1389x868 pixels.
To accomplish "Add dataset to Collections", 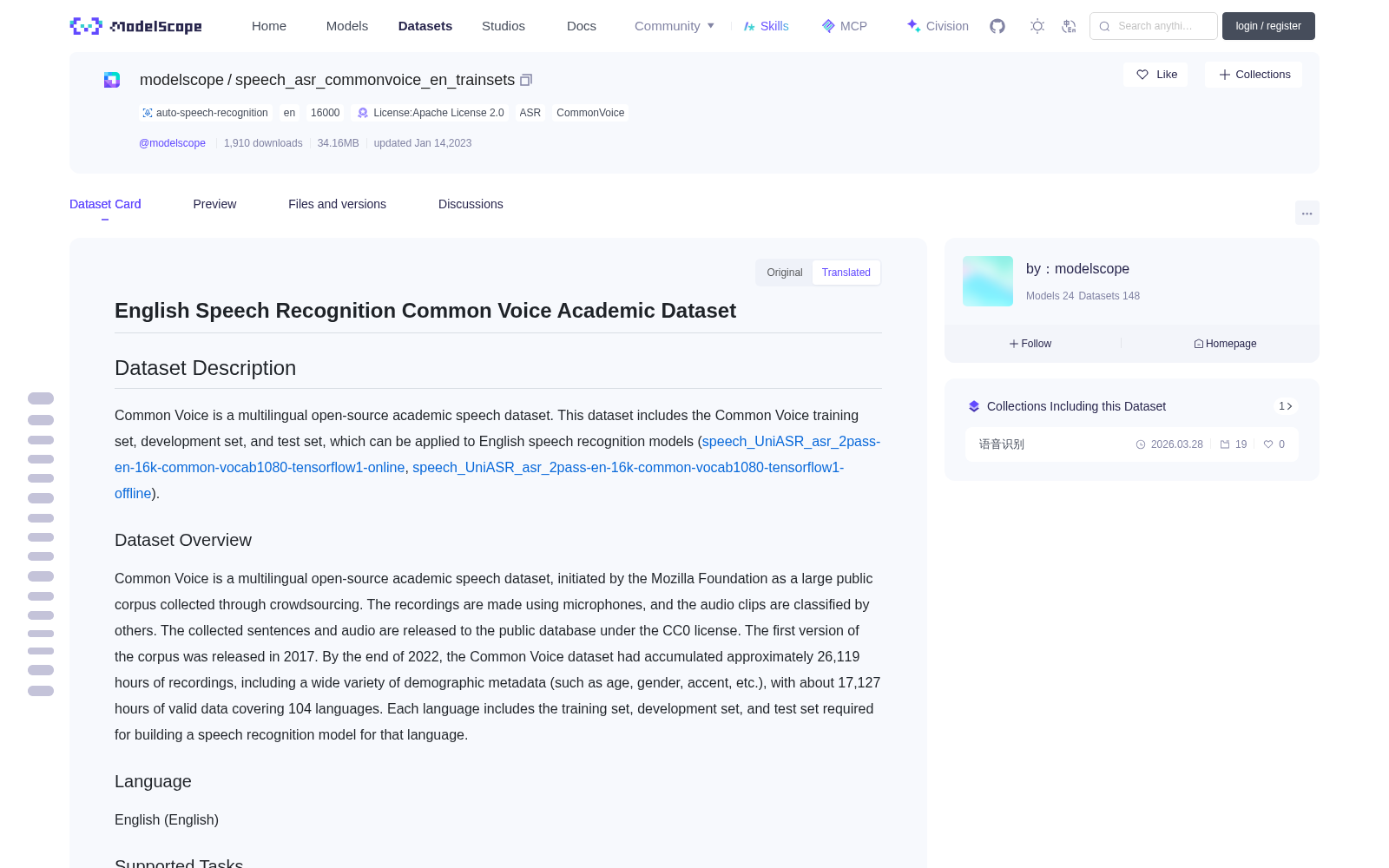I will point(1254,75).
